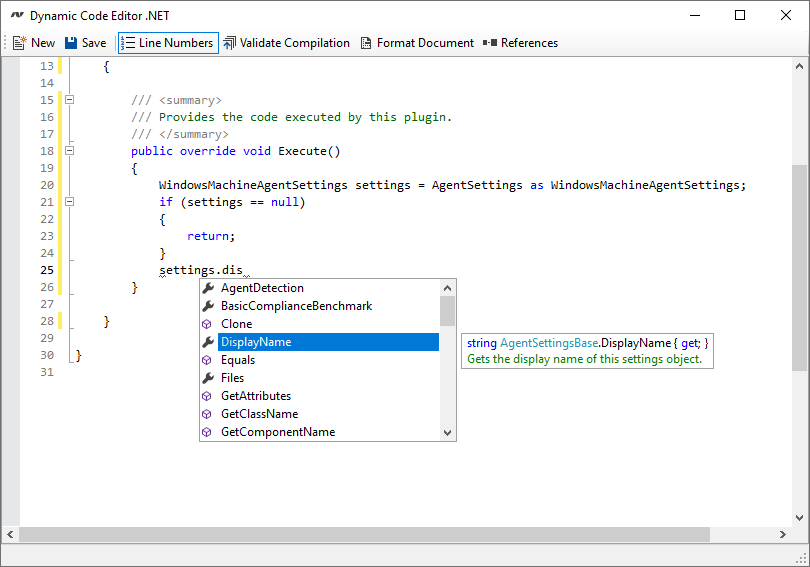The image size is (810, 567).
Task: Click 'AgentSettings' on line 20
Action: click(477, 185)
